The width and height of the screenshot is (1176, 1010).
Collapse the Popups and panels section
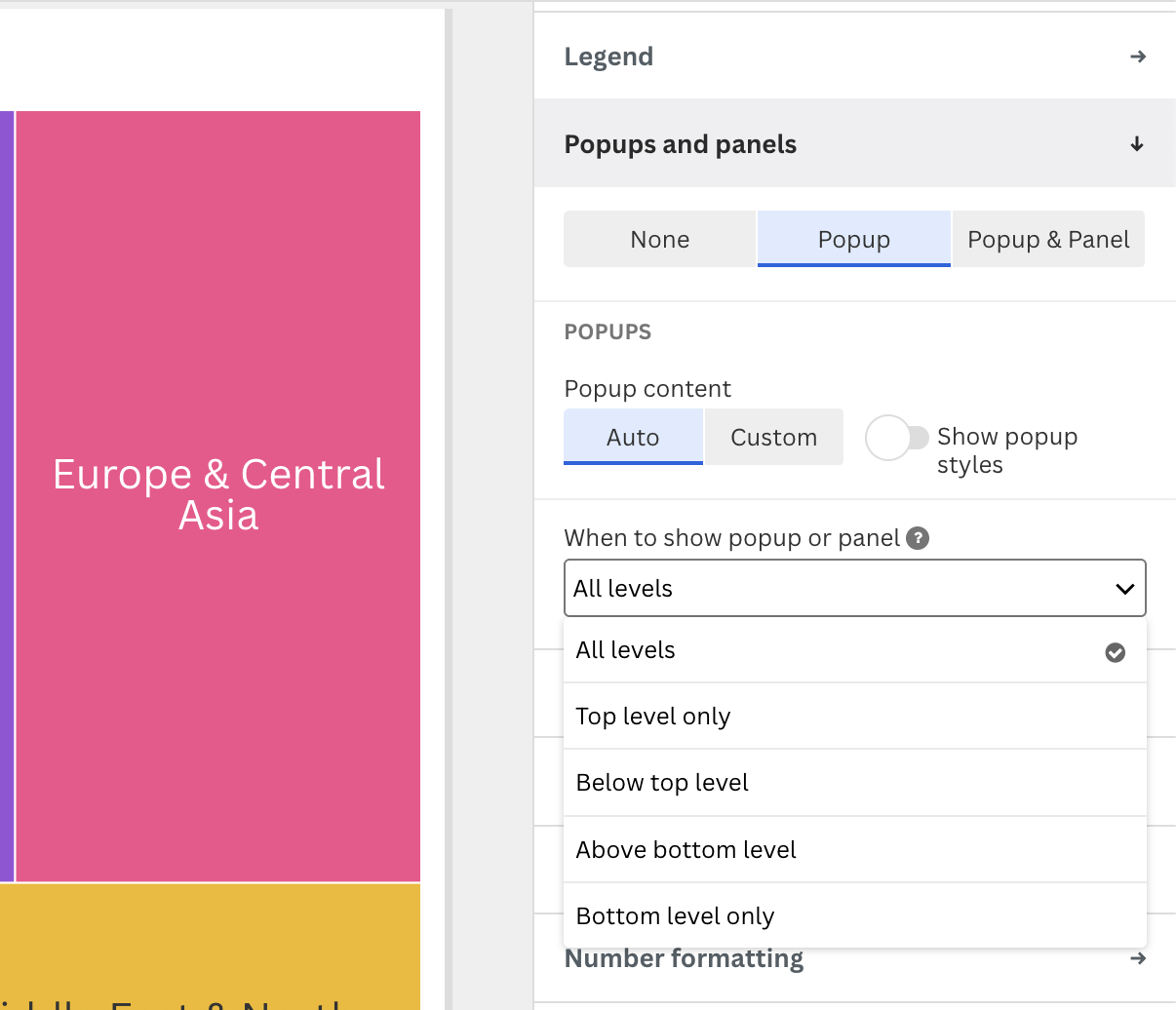point(680,144)
